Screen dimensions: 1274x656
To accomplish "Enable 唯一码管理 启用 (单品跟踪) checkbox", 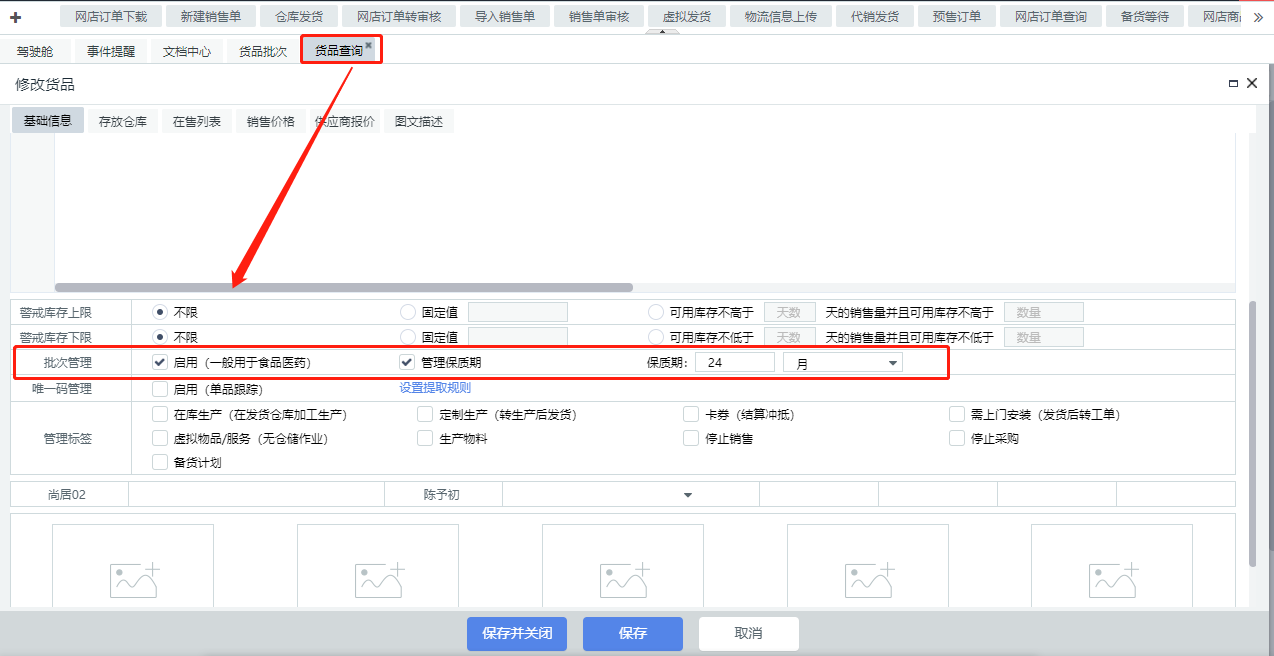I will click(x=160, y=389).
